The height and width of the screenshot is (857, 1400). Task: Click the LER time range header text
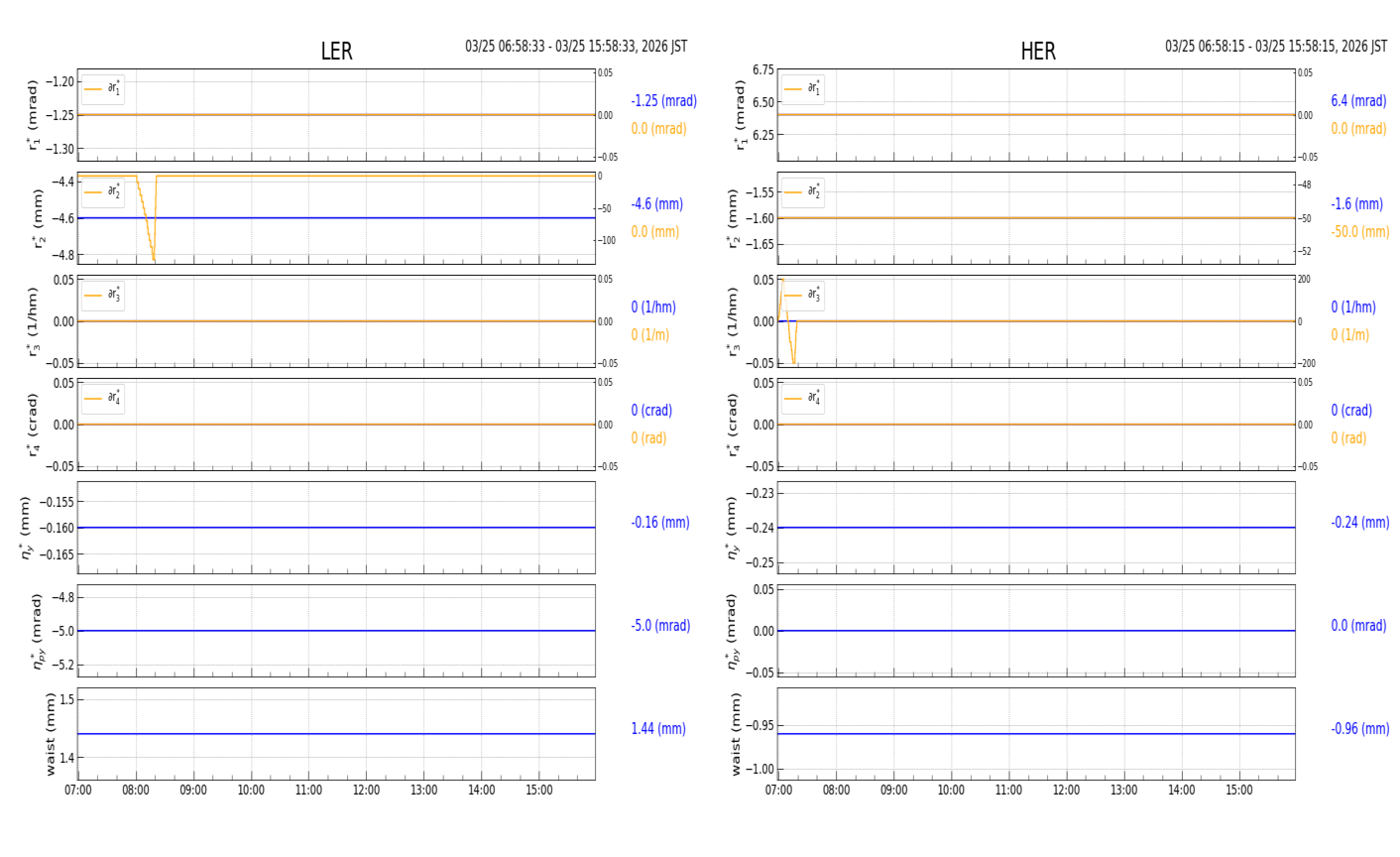click(x=576, y=47)
